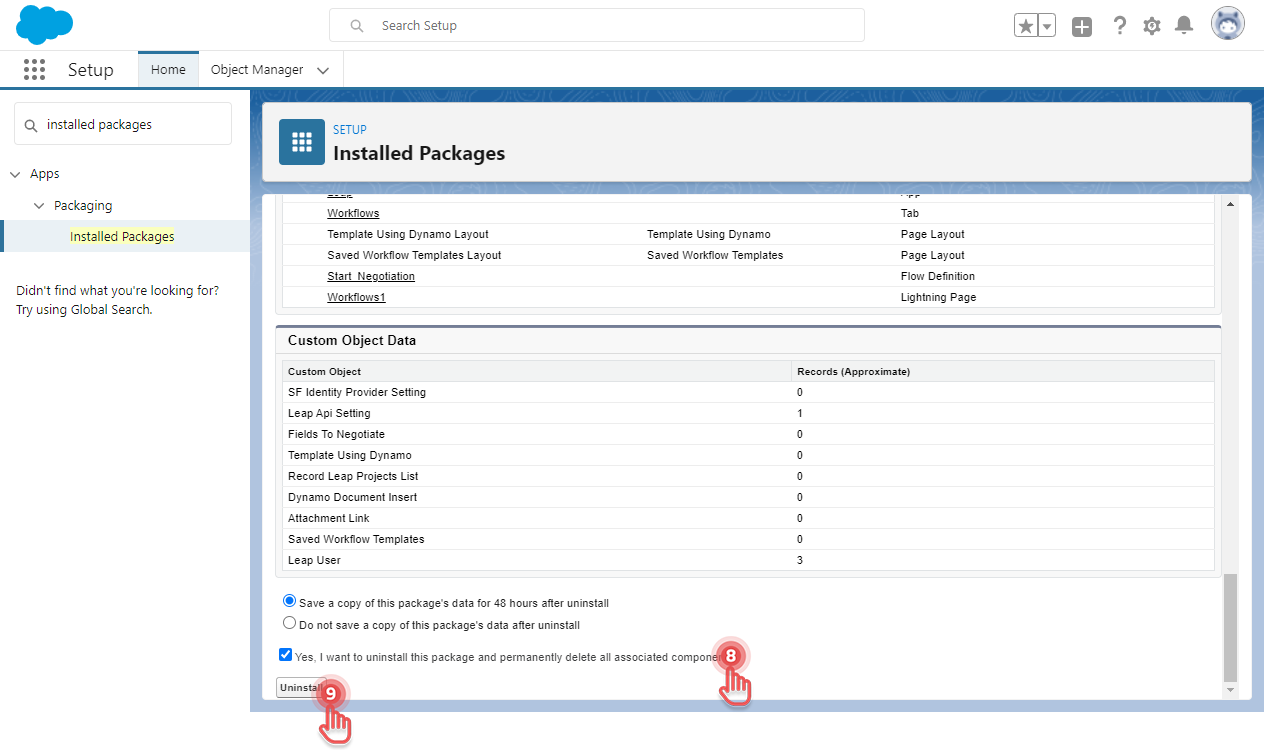Collapse the Apps section in sidebar
This screenshot has width=1264, height=750.
click(16, 173)
